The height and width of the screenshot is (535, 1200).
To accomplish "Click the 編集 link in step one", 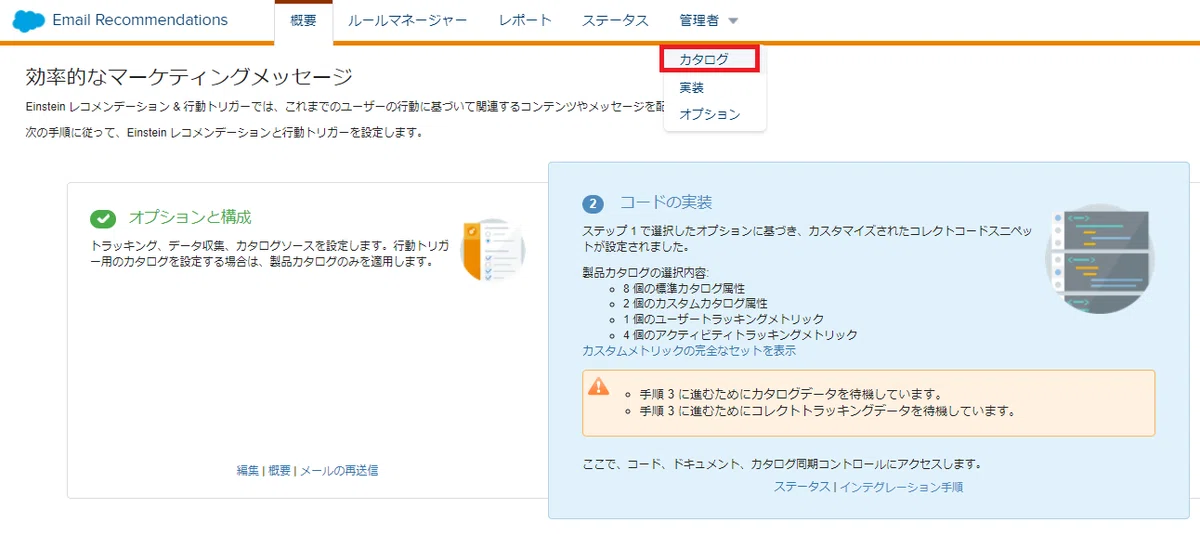I will point(248,470).
